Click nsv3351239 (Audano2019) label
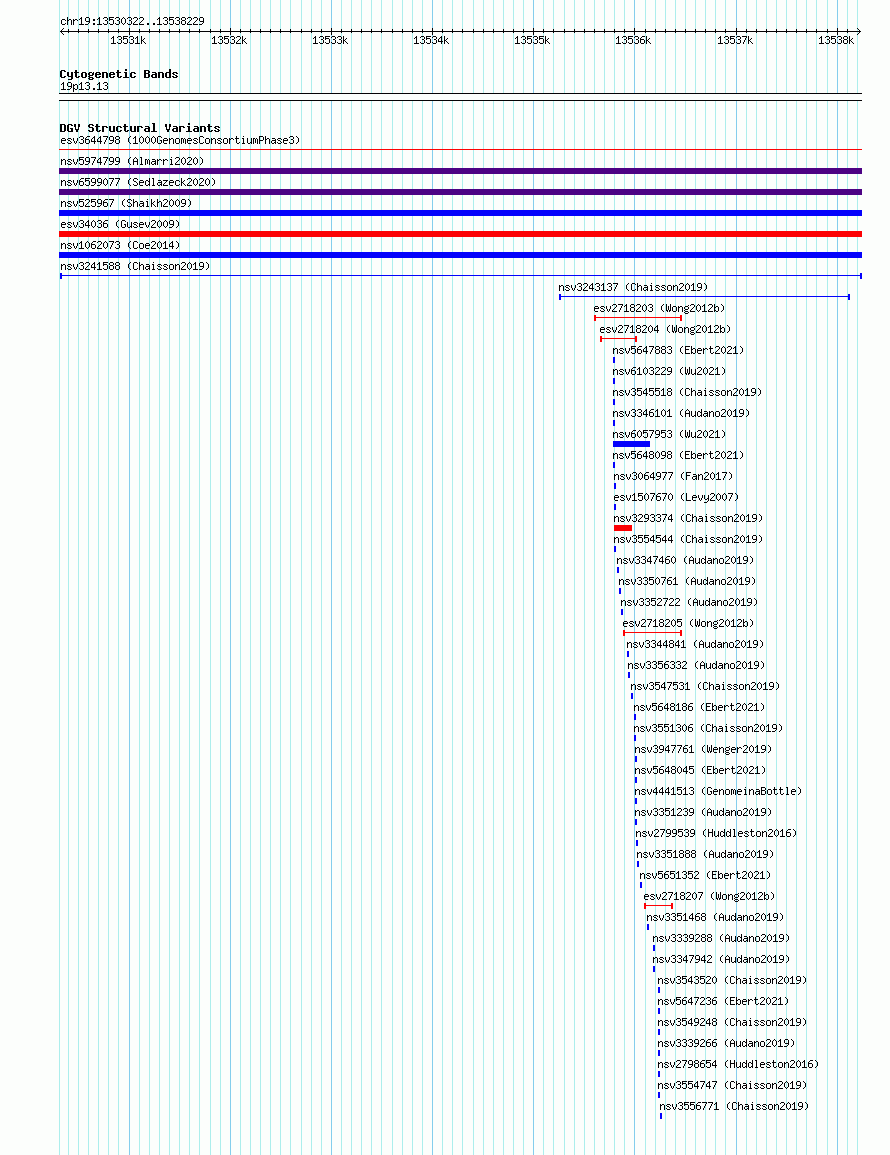 pos(703,812)
